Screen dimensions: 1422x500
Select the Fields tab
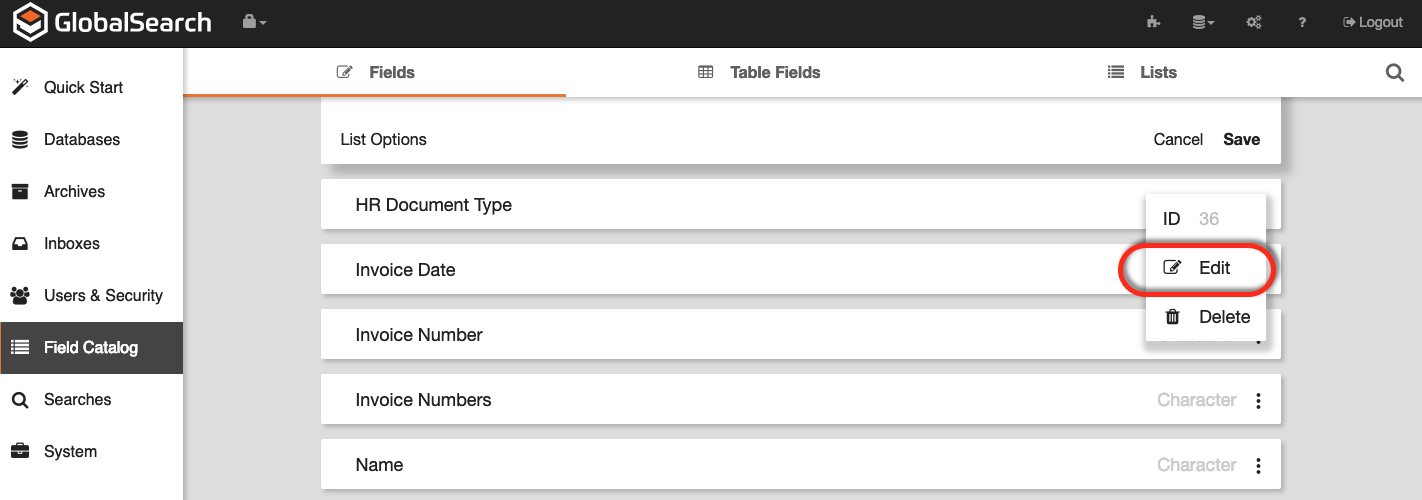pyautogui.click(x=376, y=73)
